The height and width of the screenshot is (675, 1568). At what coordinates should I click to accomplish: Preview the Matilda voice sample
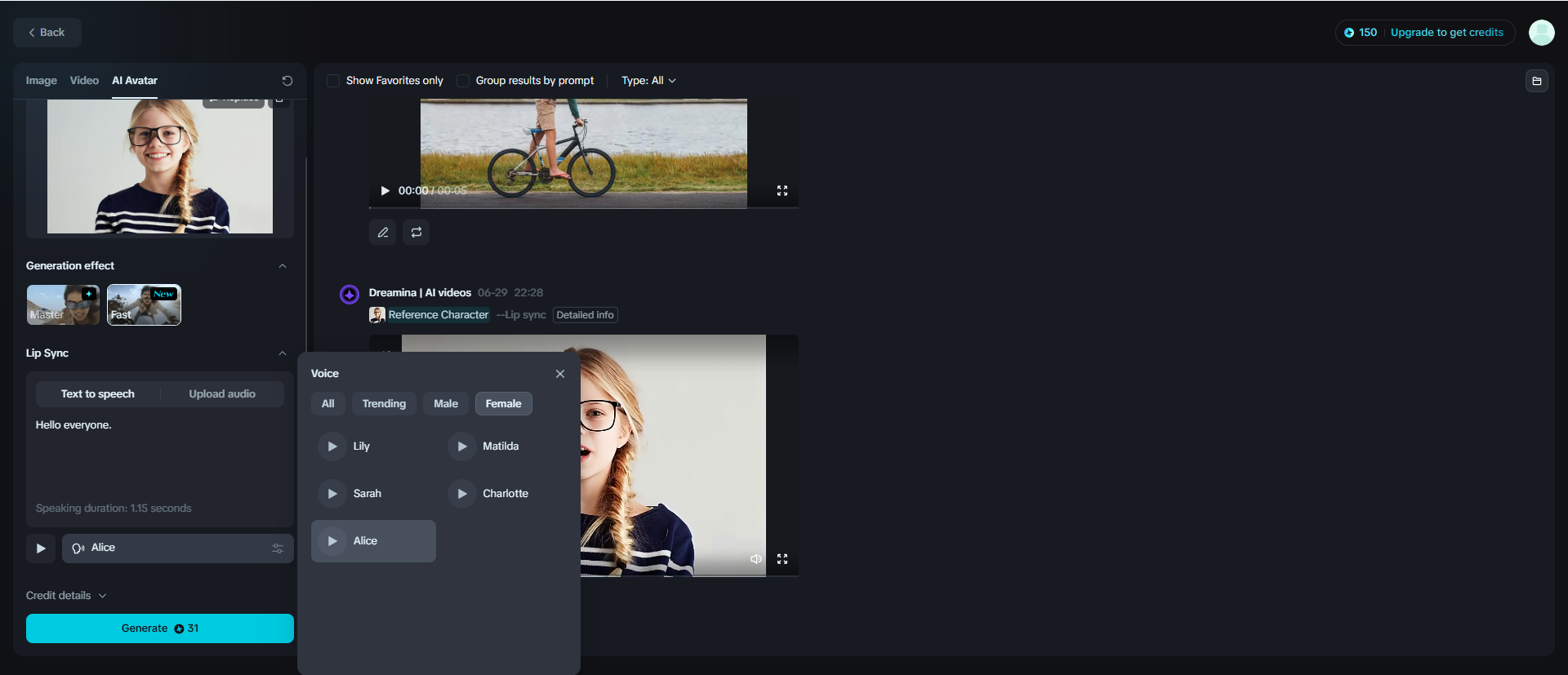click(462, 446)
